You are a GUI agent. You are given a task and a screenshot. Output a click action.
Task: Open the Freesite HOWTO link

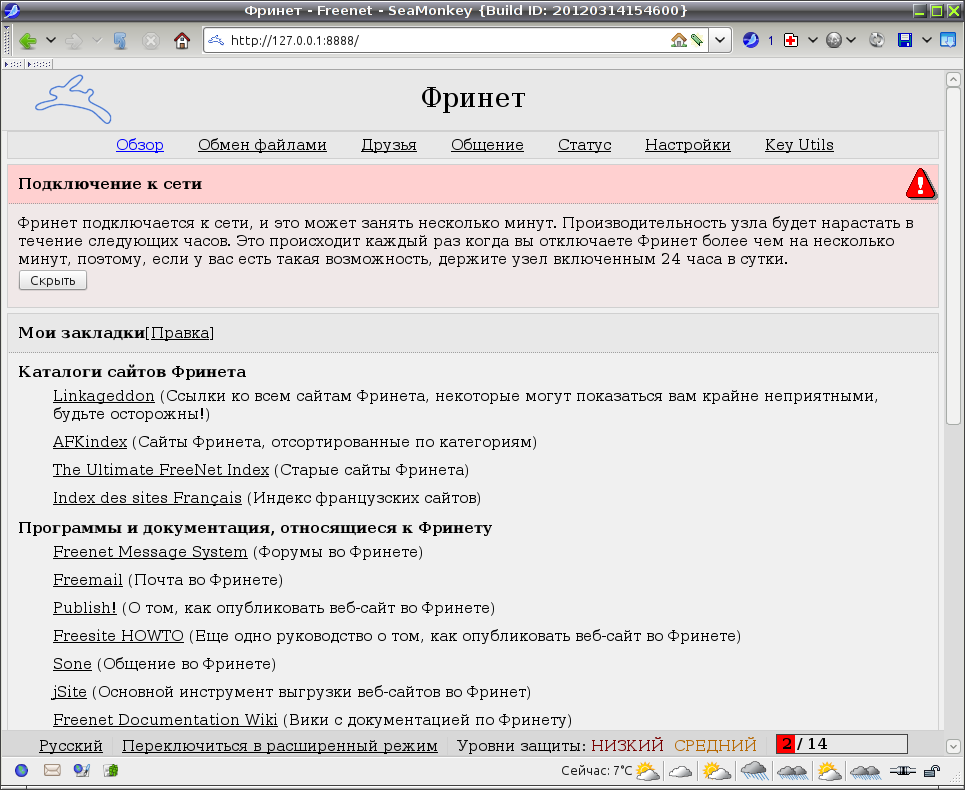click(x=118, y=636)
